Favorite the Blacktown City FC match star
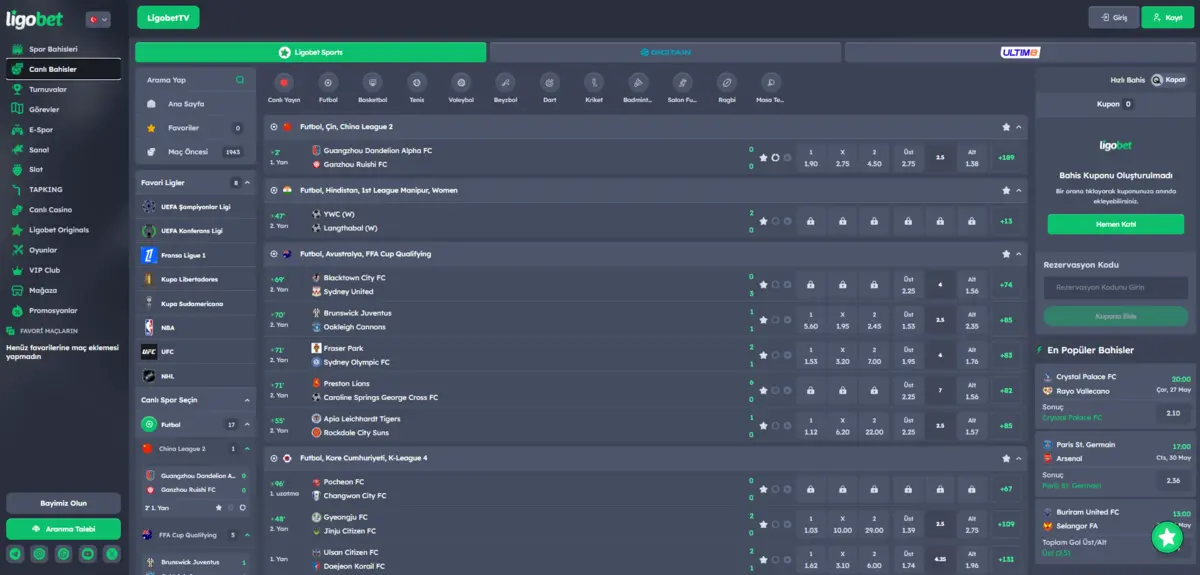 pos(763,284)
